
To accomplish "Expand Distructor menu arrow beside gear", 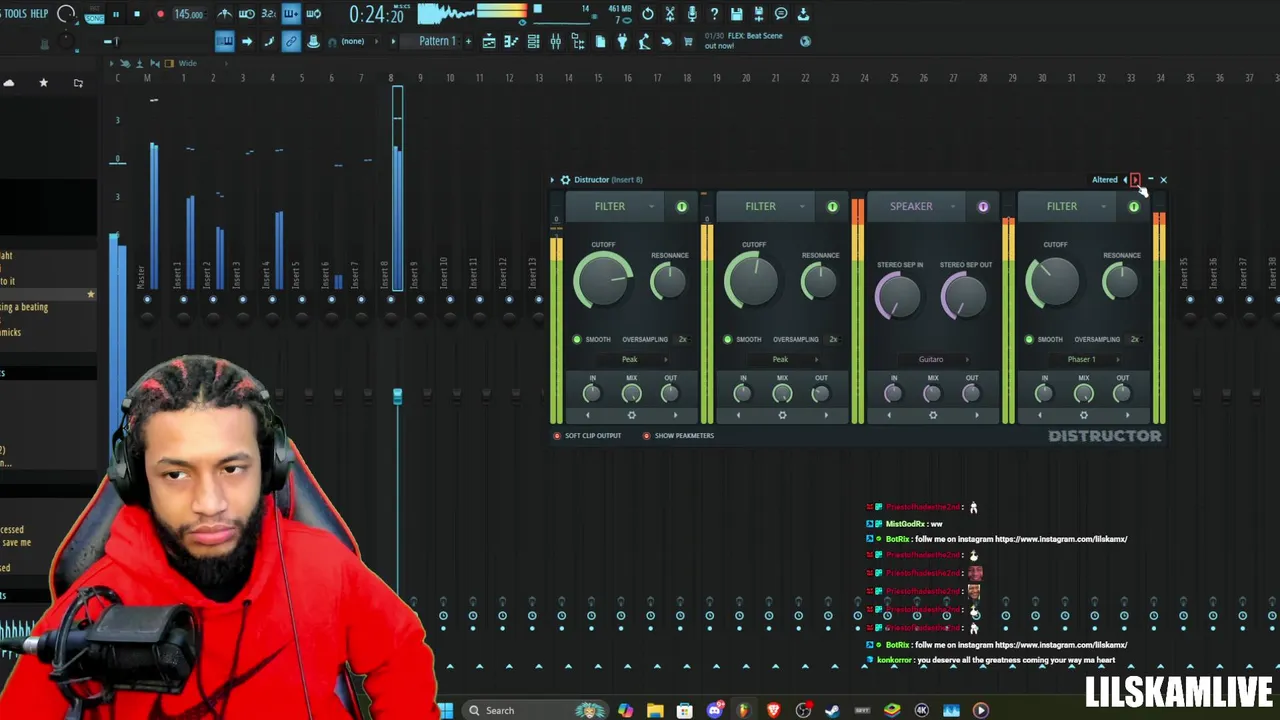I will click(x=552, y=180).
